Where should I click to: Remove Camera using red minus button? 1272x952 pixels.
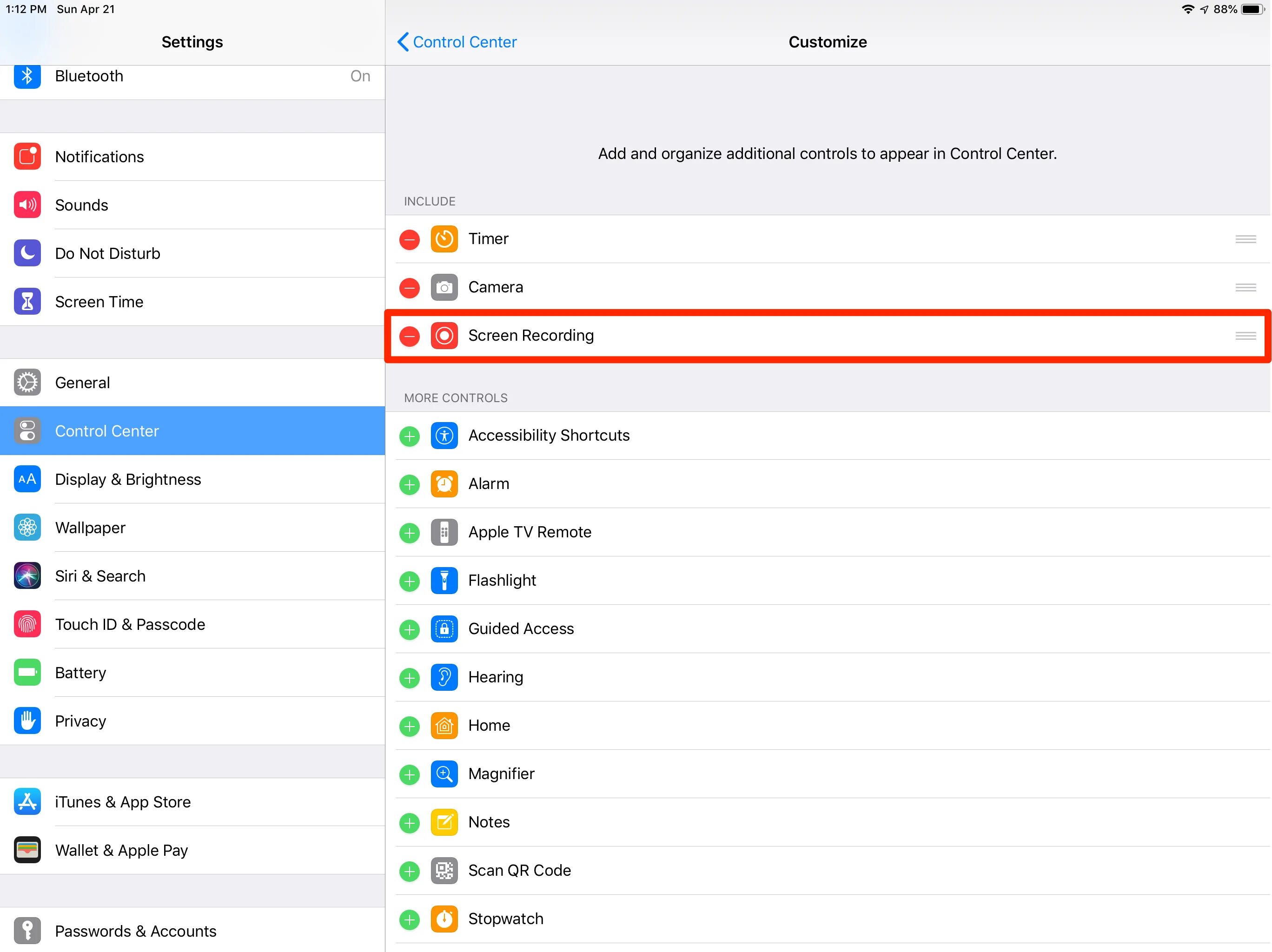(x=410, y=287)
